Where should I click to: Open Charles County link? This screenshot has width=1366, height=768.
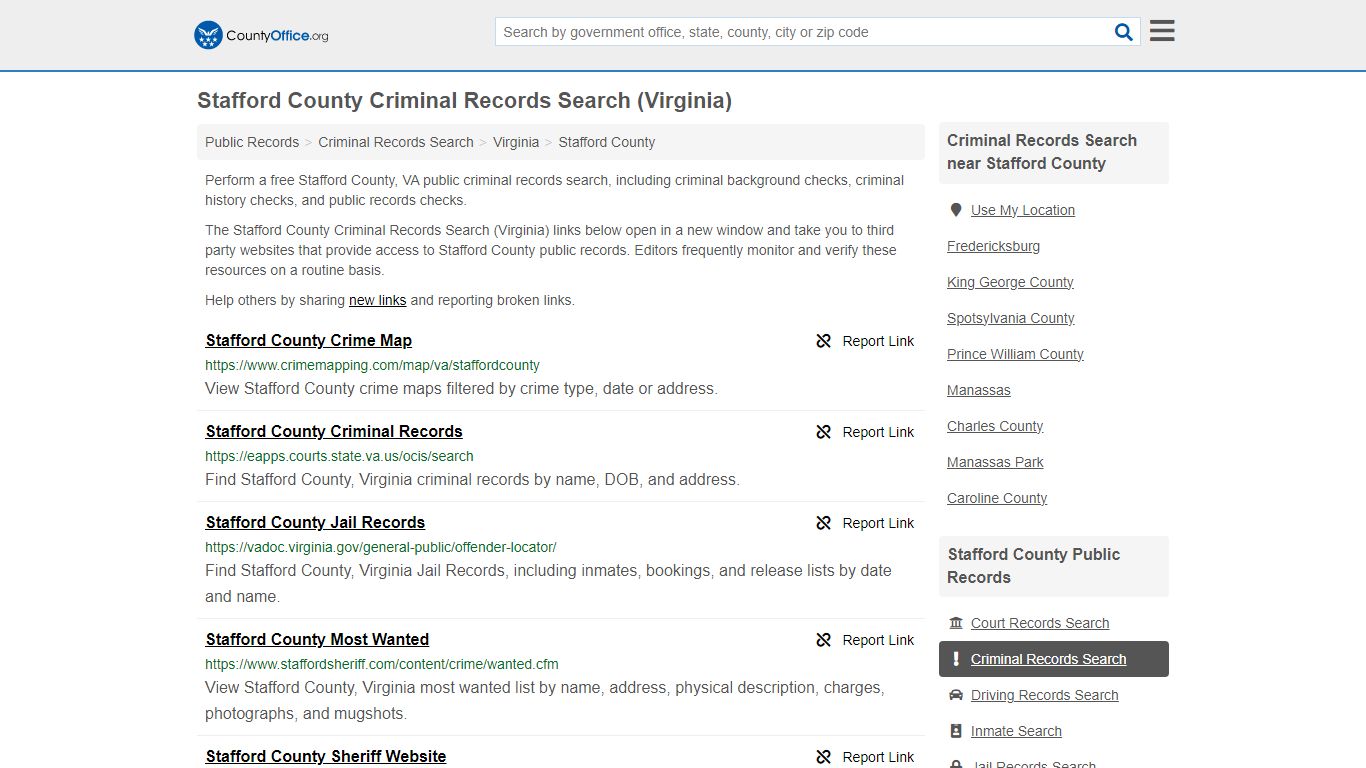tap(995, 426)
